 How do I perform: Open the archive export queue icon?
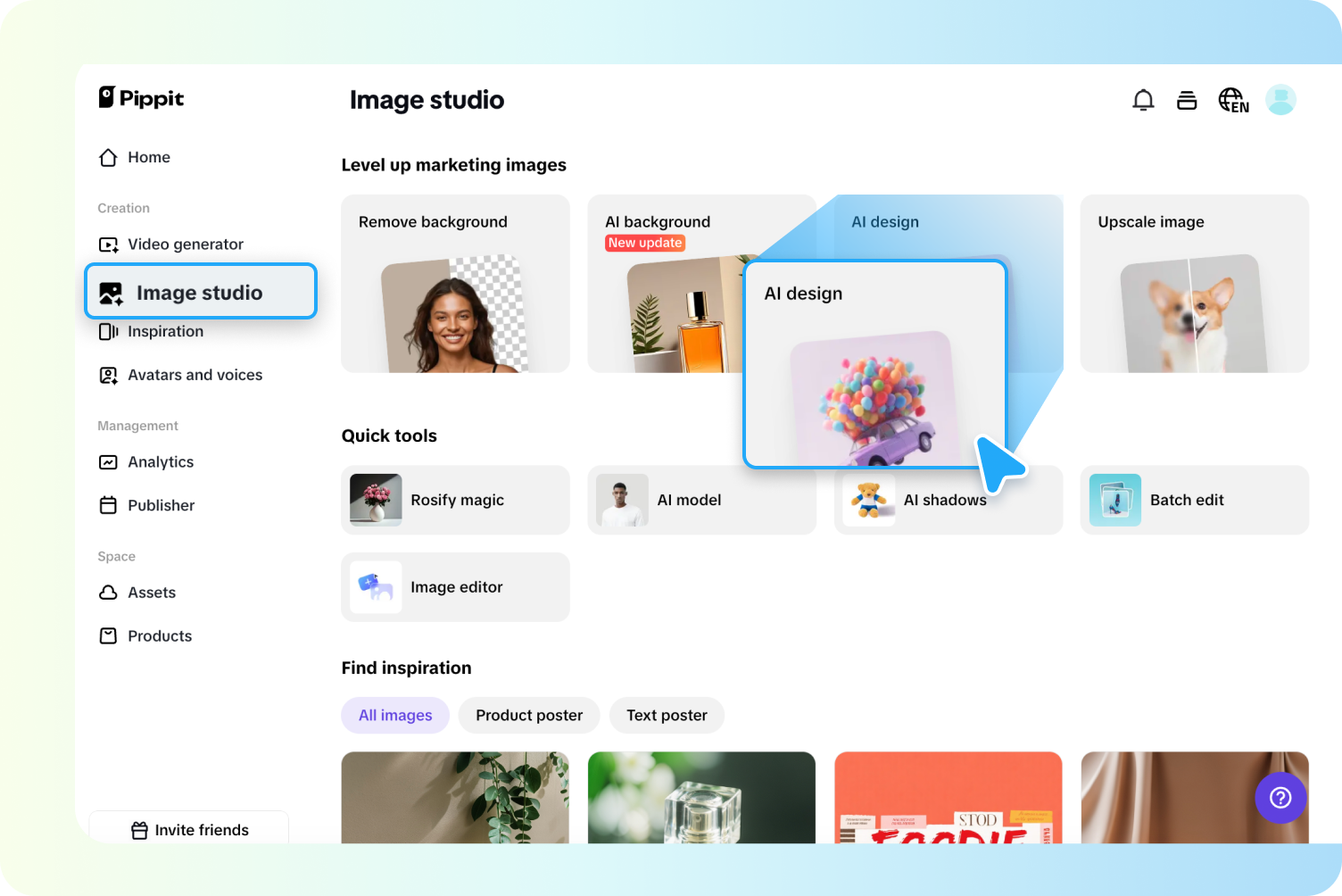tap(1187, 100)
